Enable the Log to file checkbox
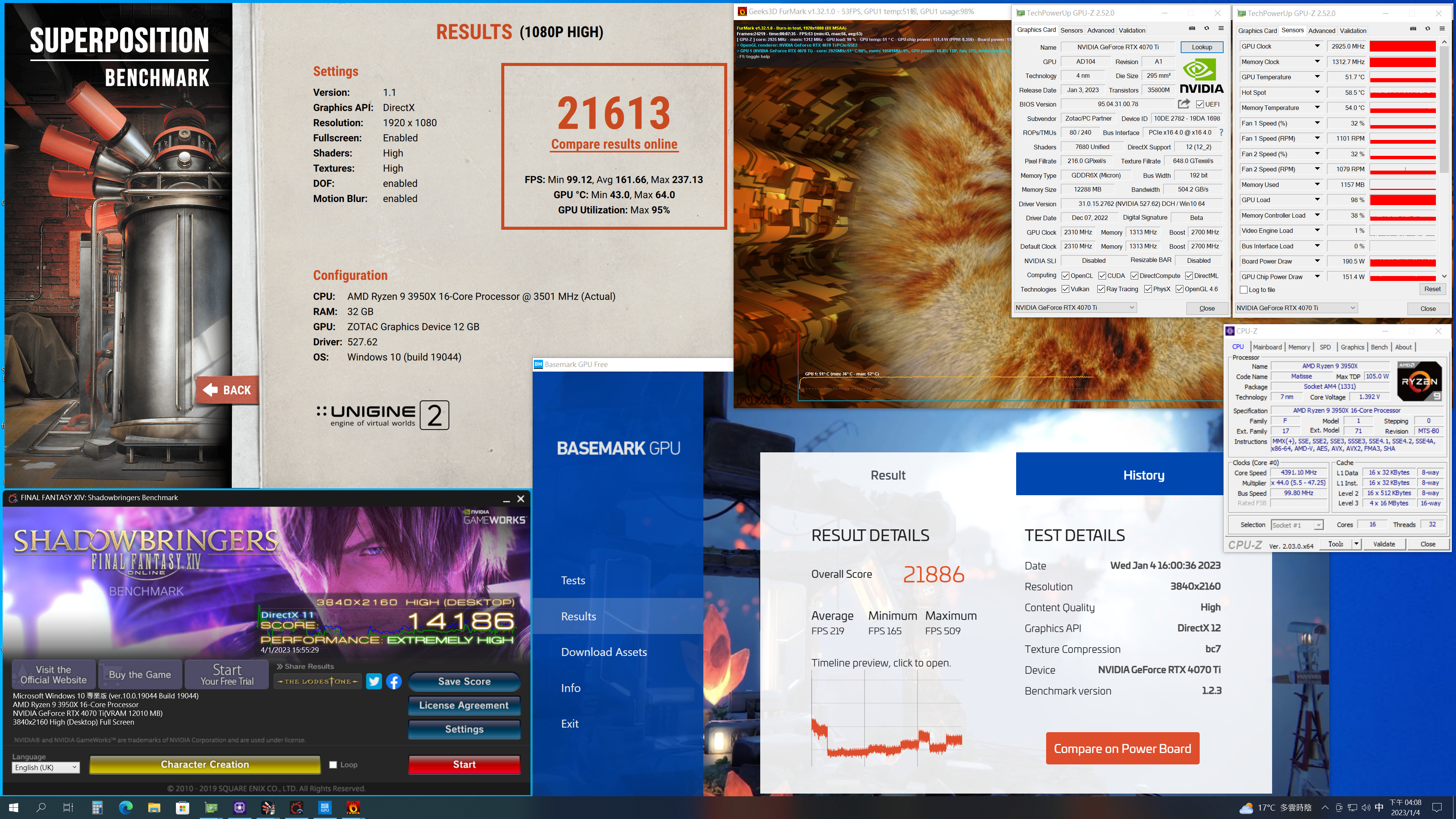Image resolution: width=1456 pixels, height=819 pixels. coord(1244,290)
